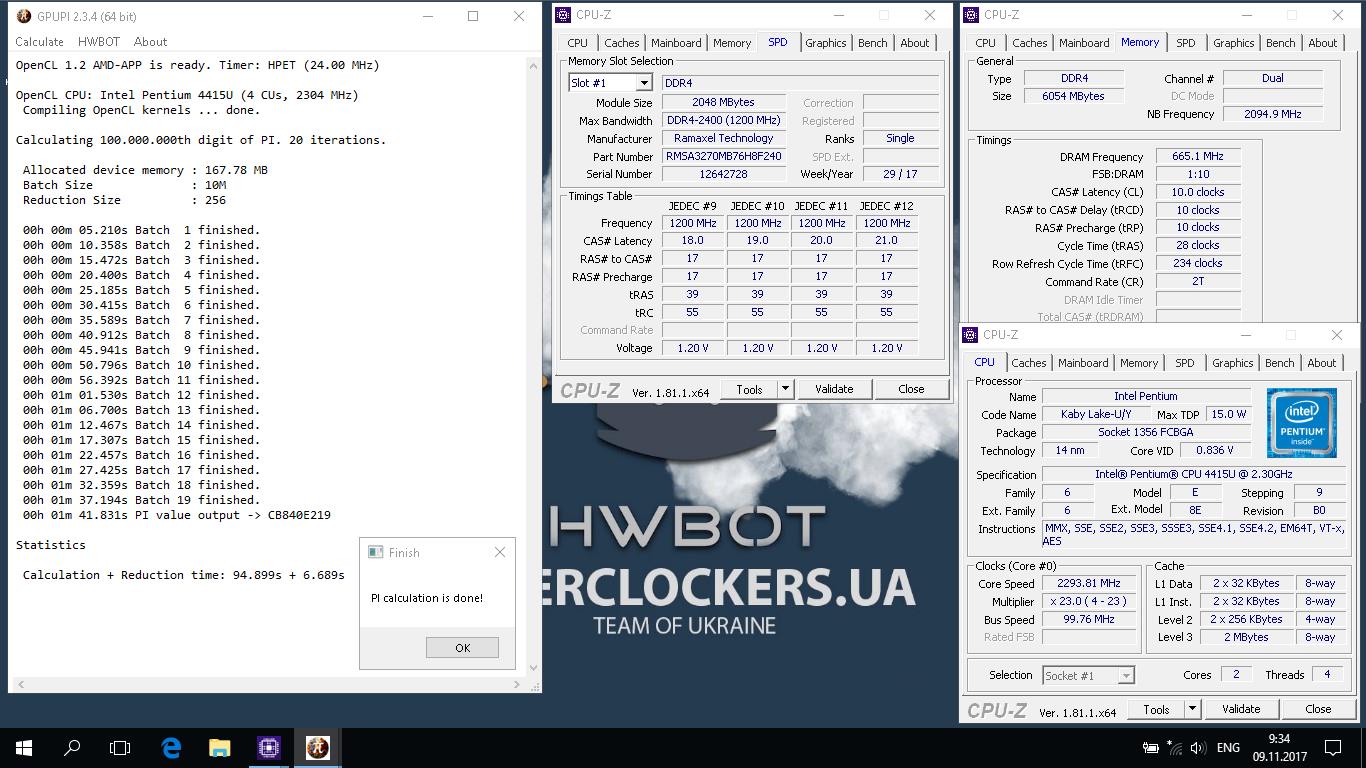The image size is (1366, 768).
Task: Click the Memory window CPU-Z title icon
Action: click(x=971, y=15)
